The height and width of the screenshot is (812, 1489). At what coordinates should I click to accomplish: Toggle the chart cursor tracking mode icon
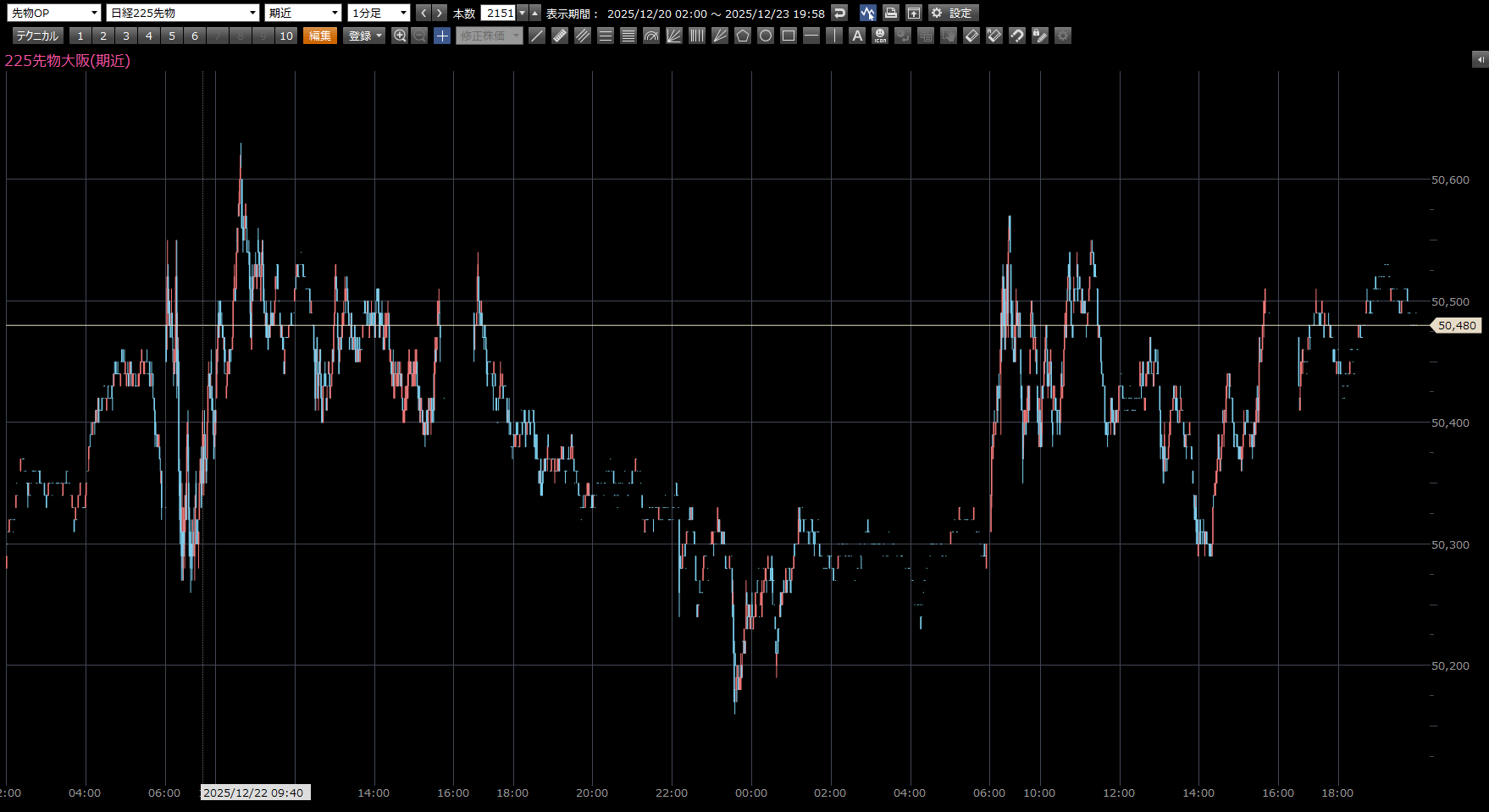coord(867,13)
